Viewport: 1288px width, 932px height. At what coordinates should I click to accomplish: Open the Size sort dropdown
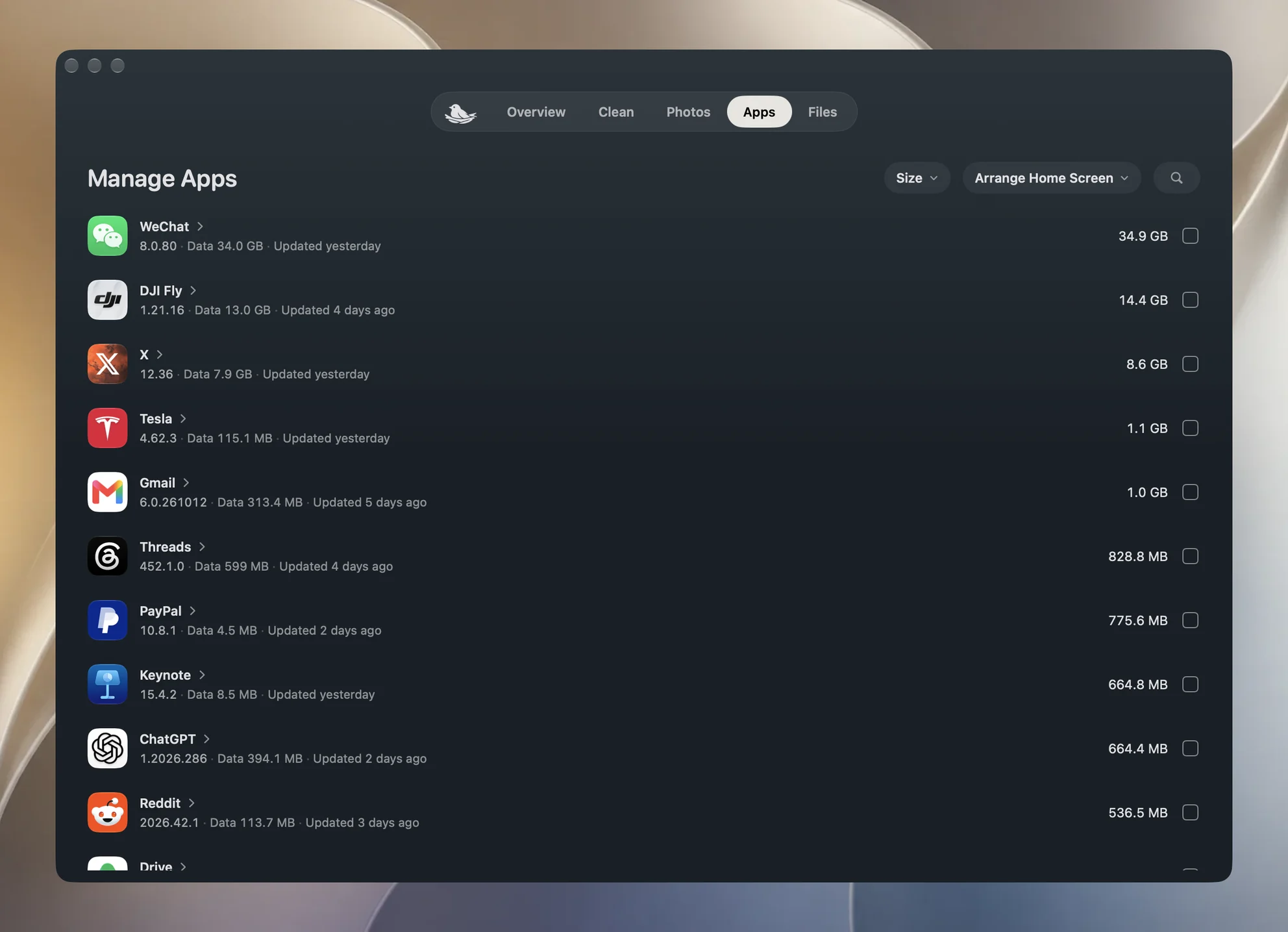(x=917, y=178)
